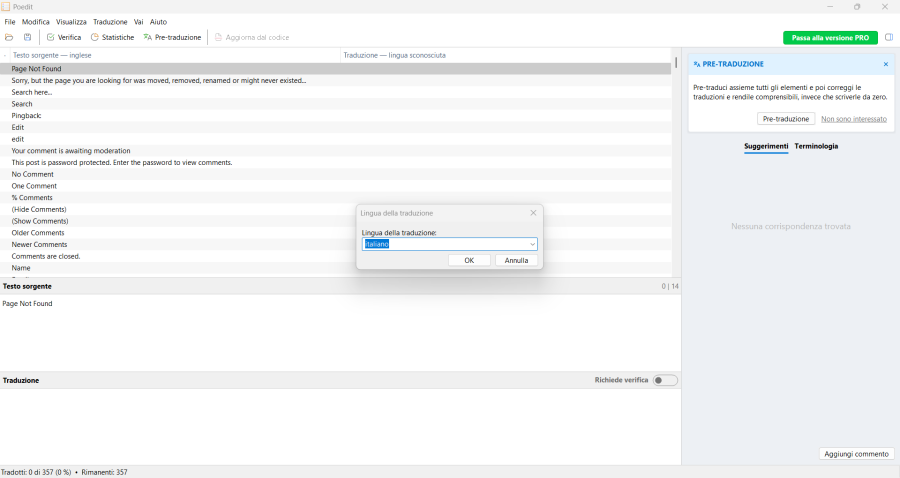The width and height of the screenshot is (900, 478).
Task: Open Statistiche from the toolbar
Action: coord(112,37)
